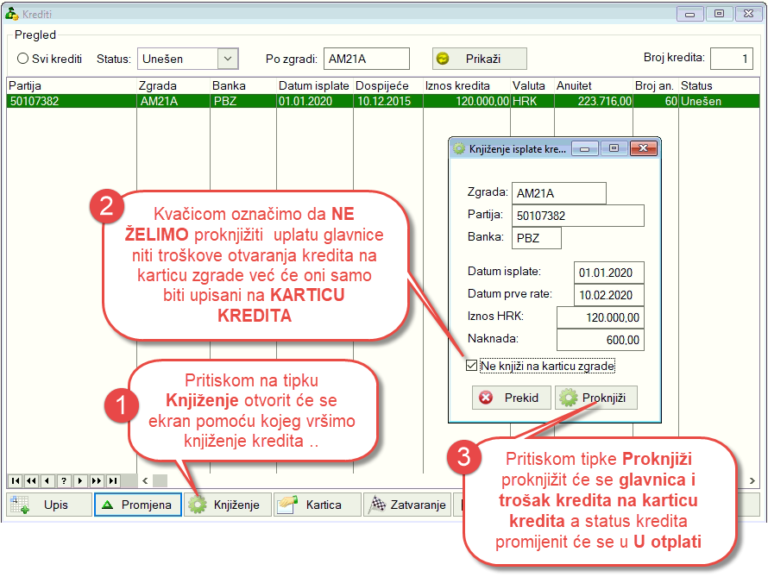This screenshot has height=577, width=768.
Task: Click the Banka field in the dialog
Action: 536,238
